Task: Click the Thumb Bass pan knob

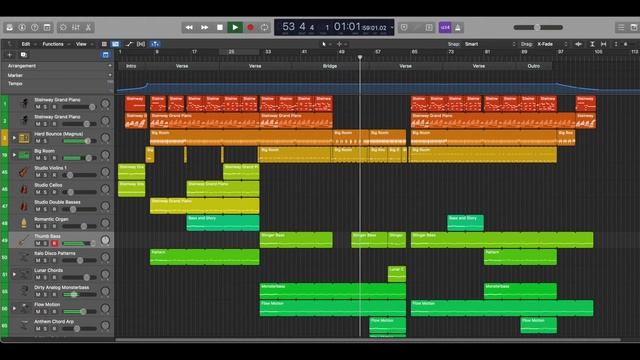Action: click(105, 240)
